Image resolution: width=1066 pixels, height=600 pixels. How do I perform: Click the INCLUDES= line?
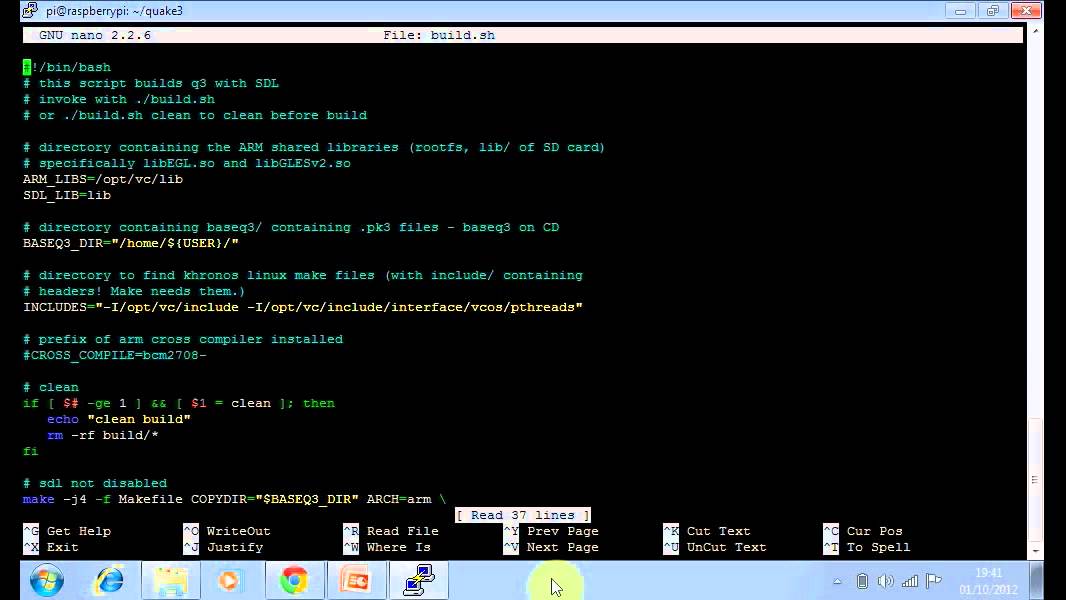303,307
